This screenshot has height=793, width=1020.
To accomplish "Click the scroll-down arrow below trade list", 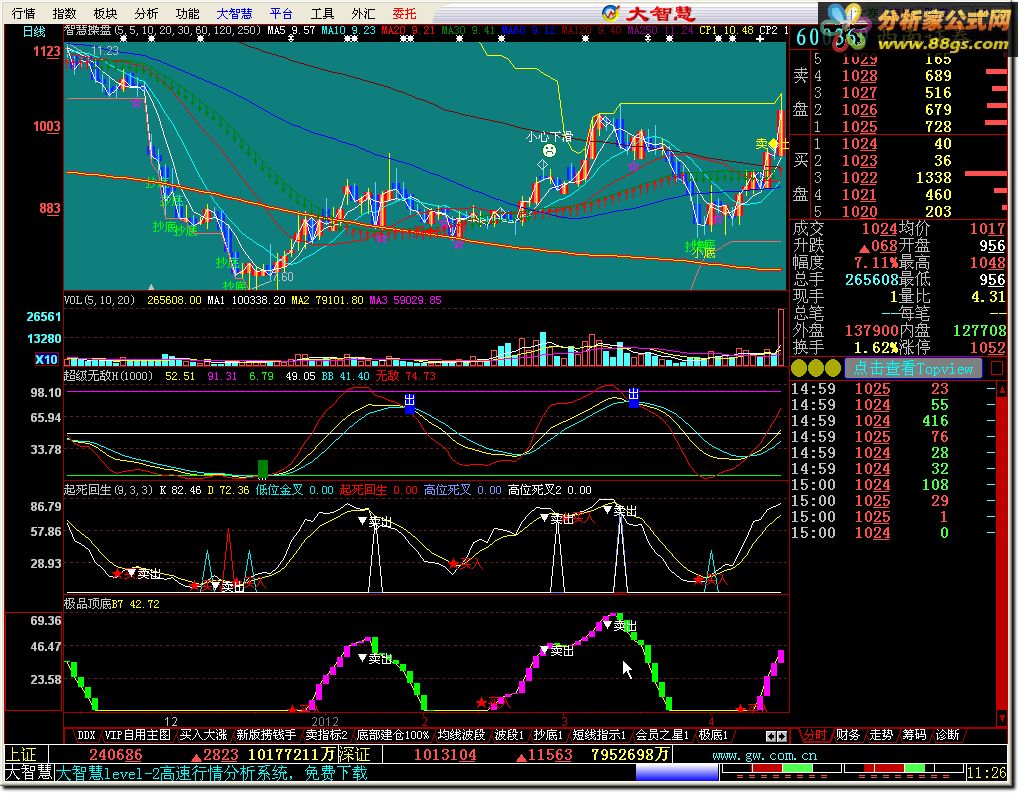I will [x=1001, y=718].
